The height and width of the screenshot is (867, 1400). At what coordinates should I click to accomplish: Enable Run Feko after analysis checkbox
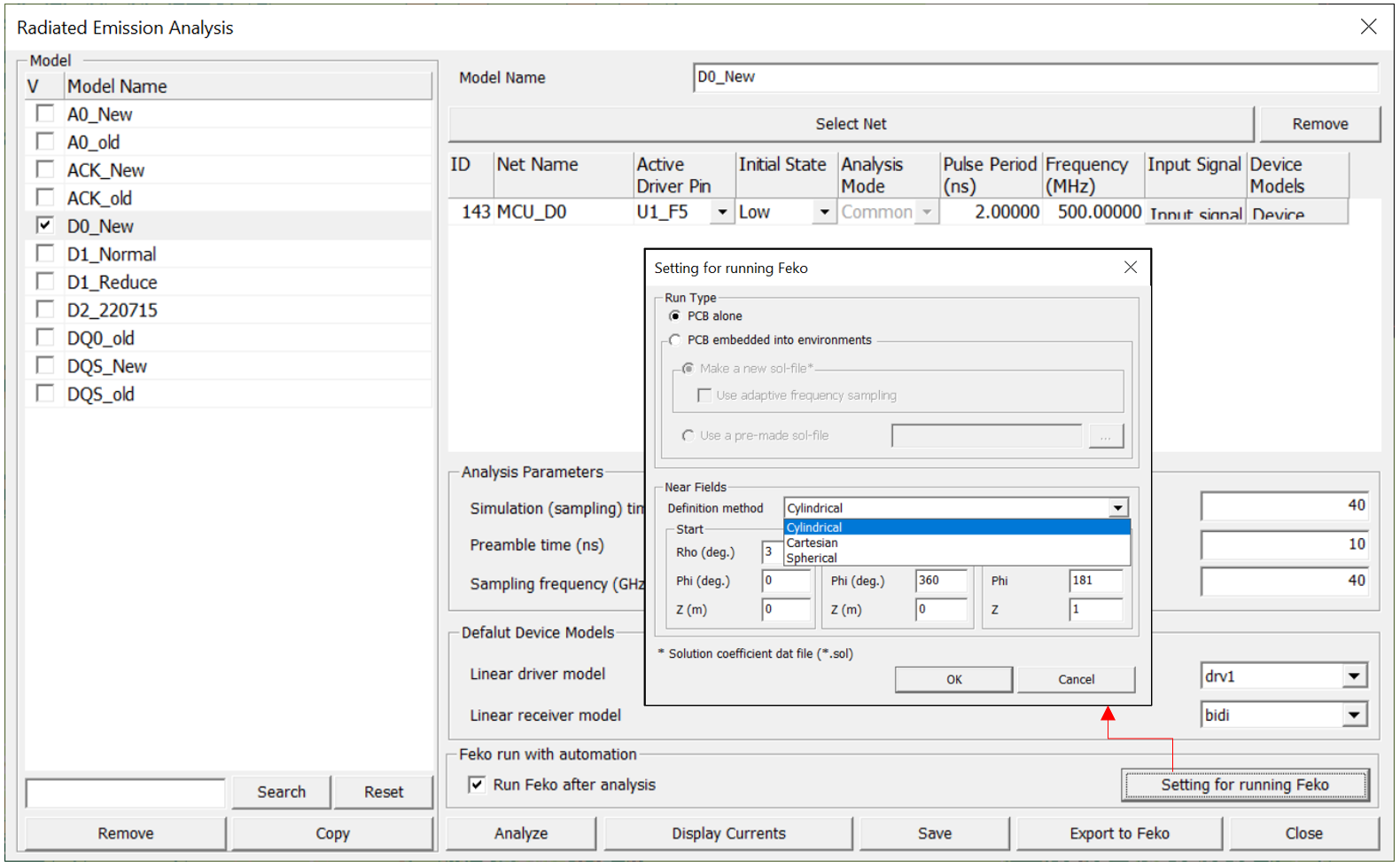(x=477, y=785)
